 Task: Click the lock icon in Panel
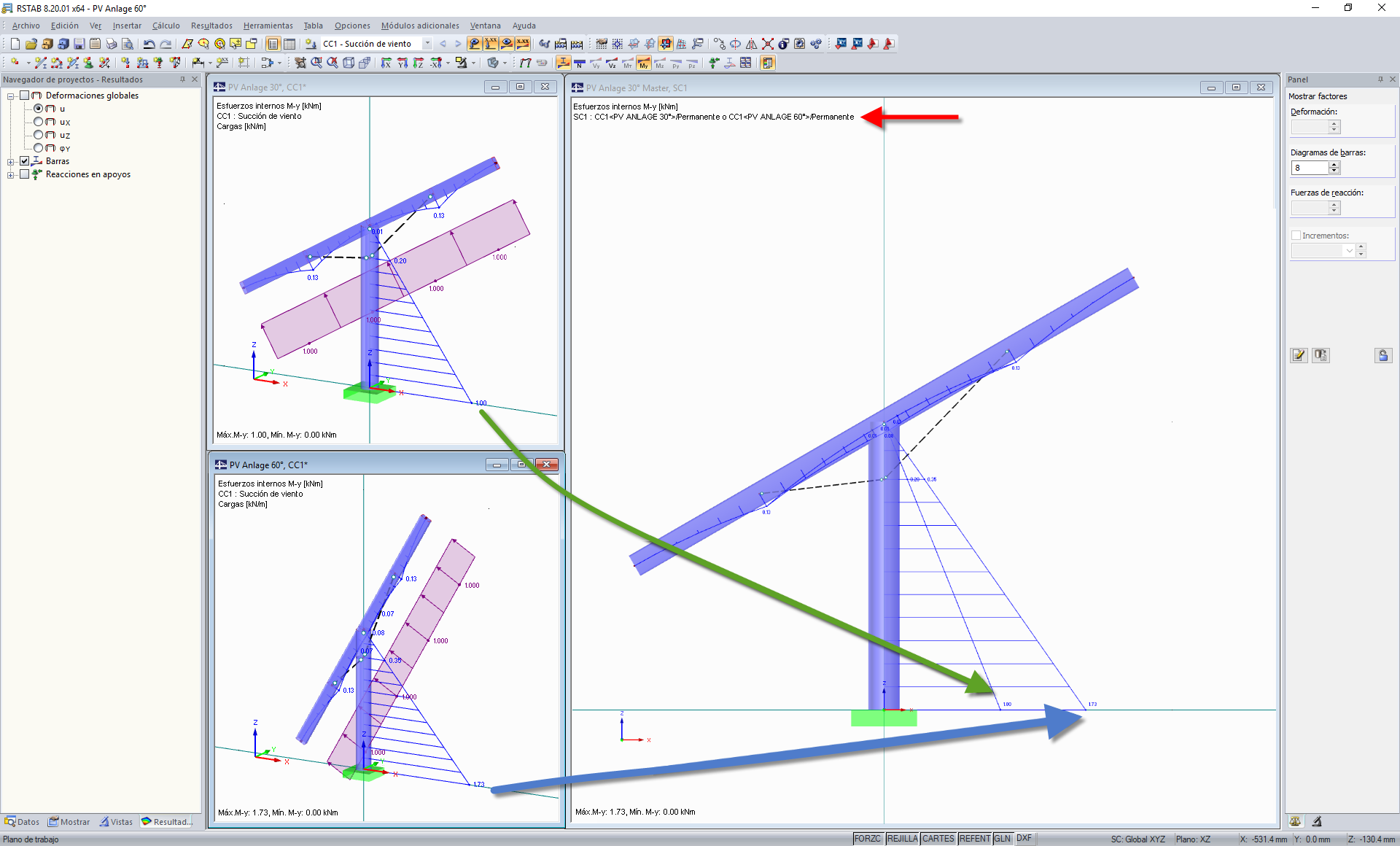click(1382, 355)
